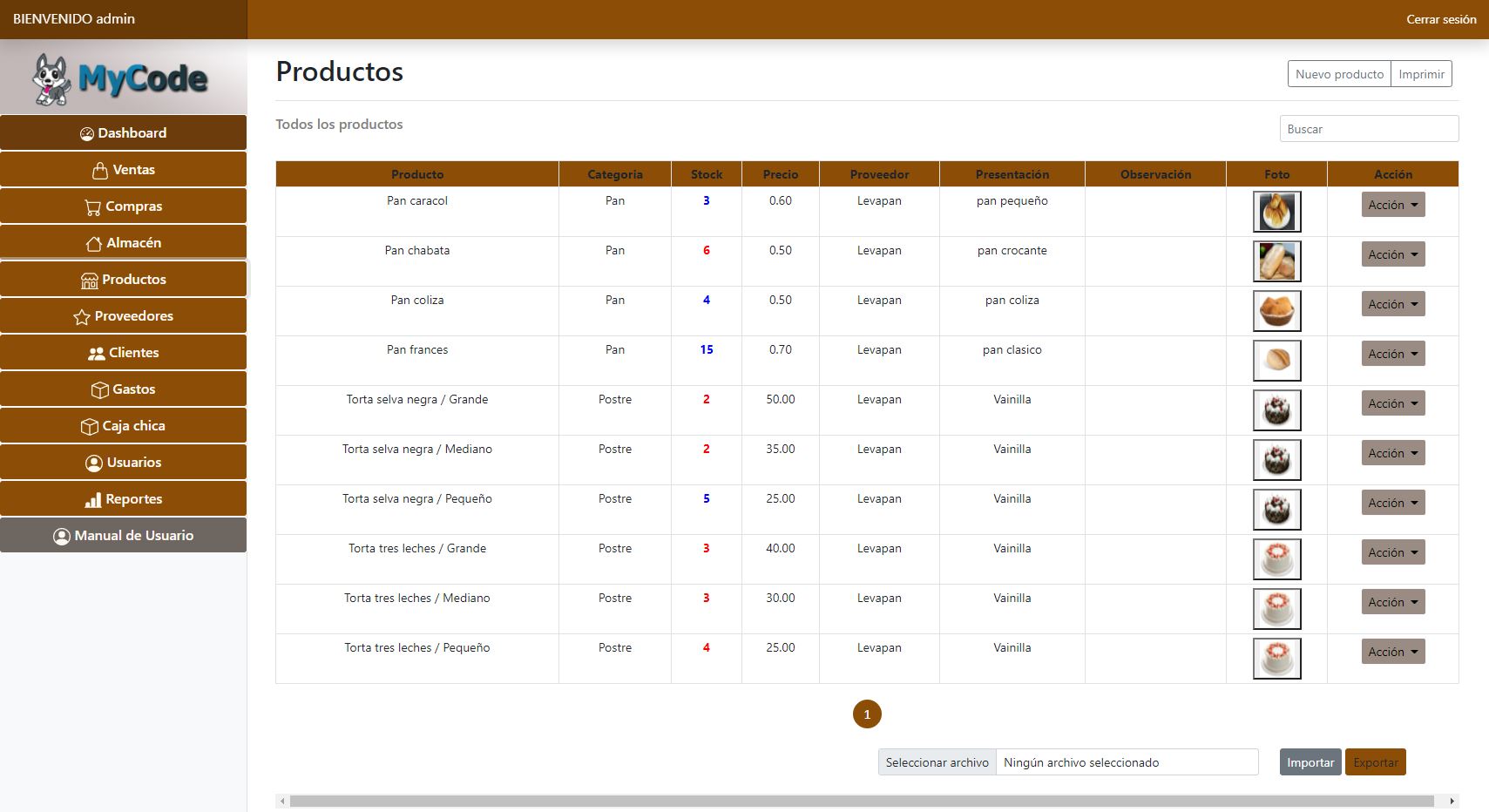Click the MyCode husky logo

(x=52, y=79)
